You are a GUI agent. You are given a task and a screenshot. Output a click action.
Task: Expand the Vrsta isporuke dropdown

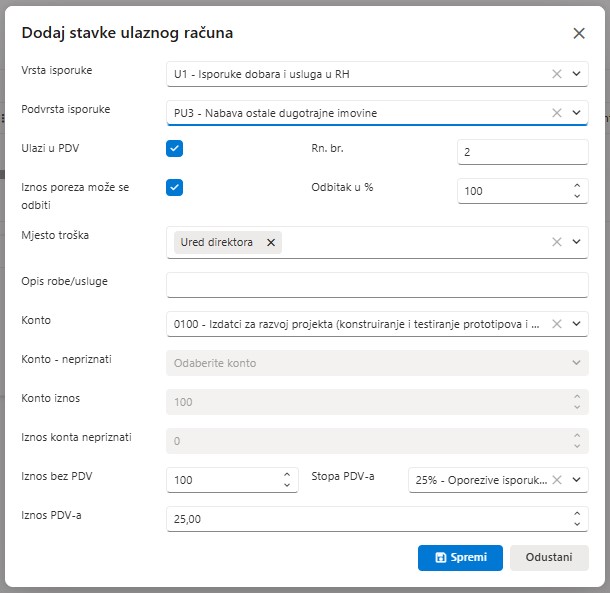coord(576,74)
